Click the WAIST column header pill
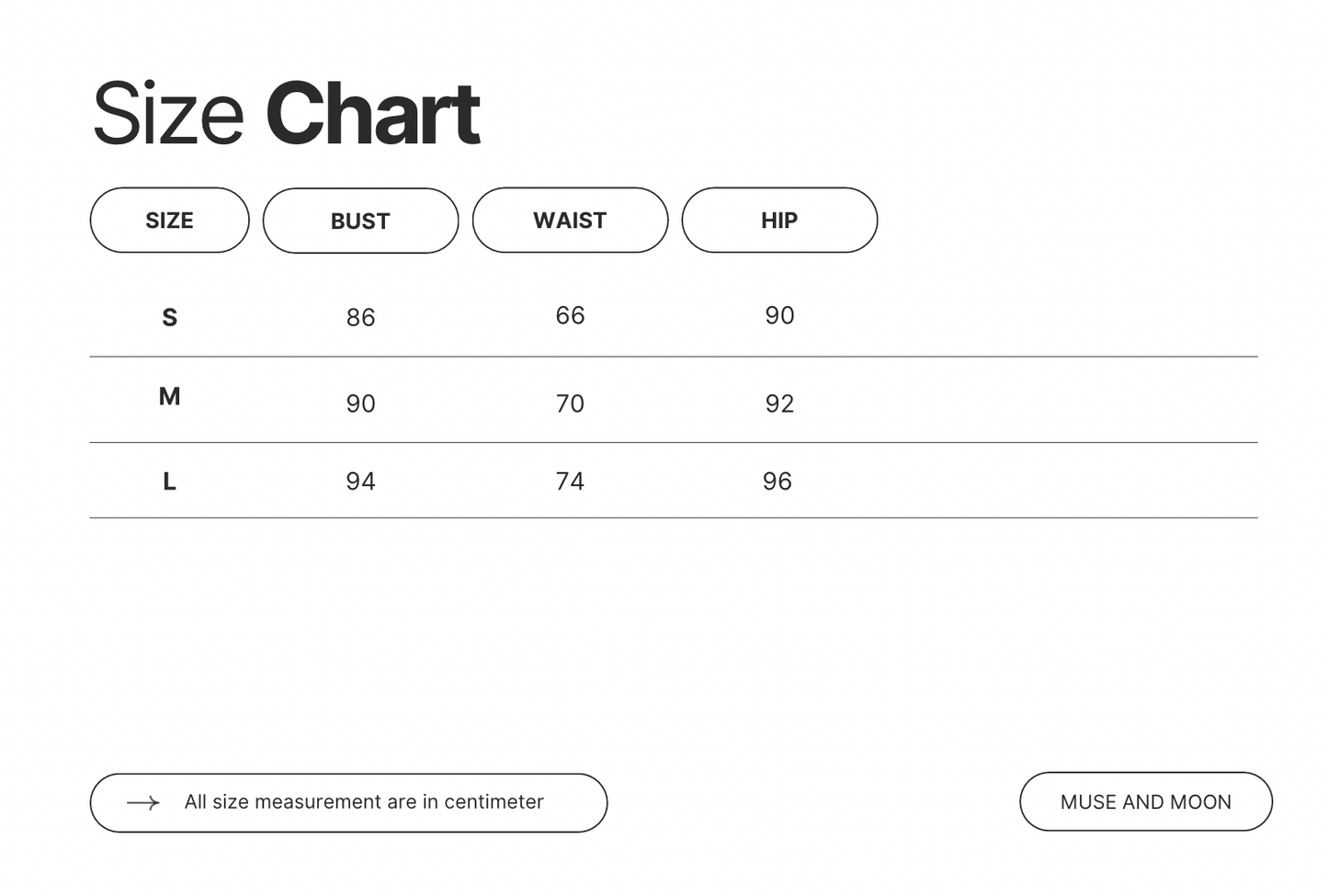The image size is (1328, 896). [x=570, y=221]
